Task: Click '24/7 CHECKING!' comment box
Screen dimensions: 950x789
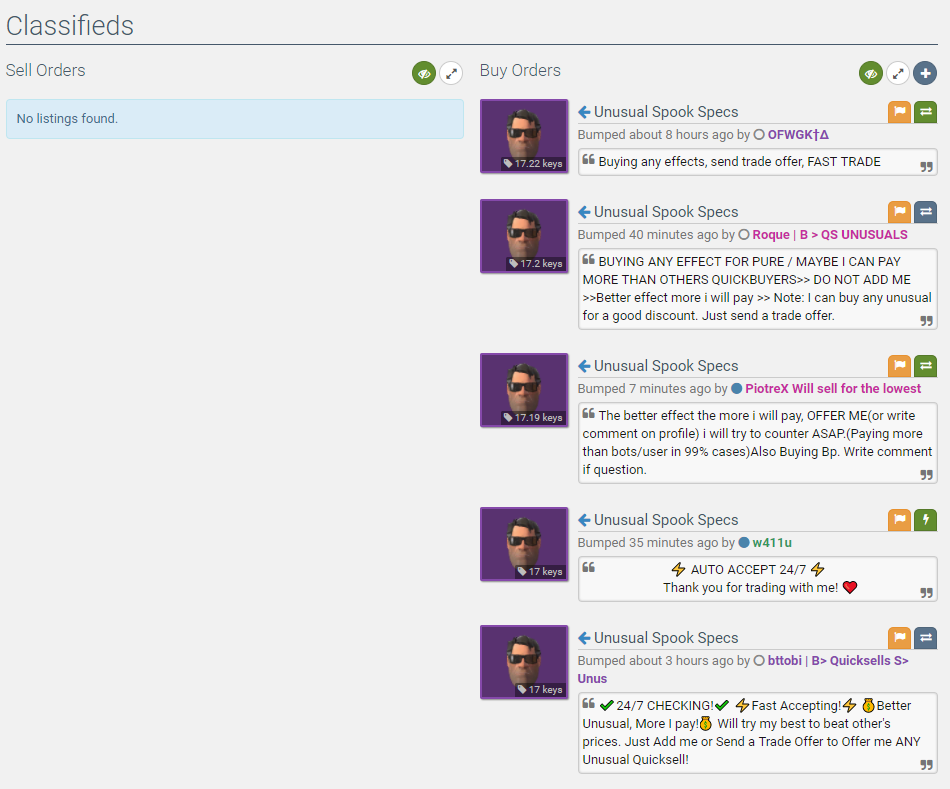Action: (x=757, y=733)
